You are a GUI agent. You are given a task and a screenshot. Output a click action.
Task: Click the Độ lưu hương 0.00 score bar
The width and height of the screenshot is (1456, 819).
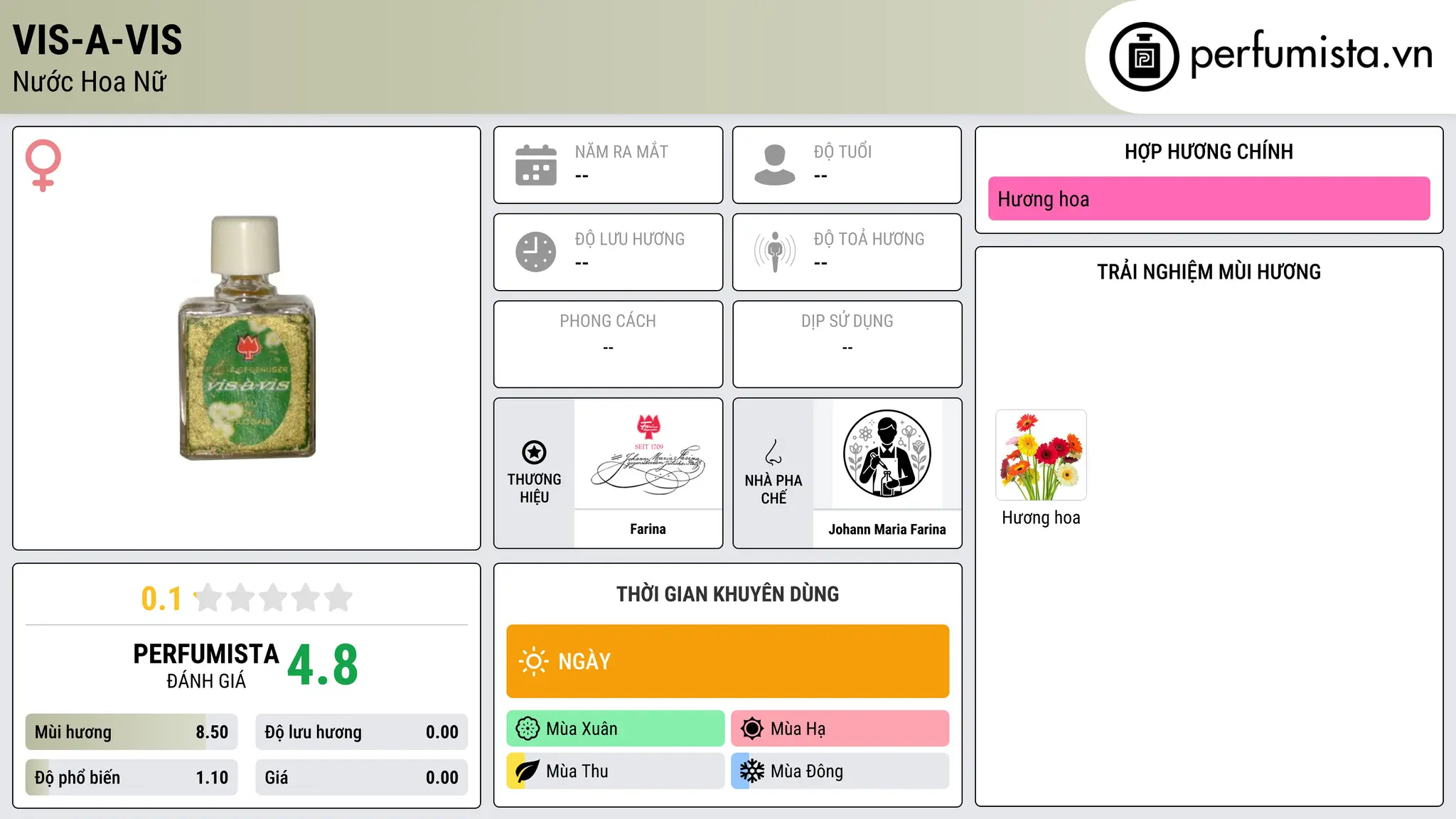(361, 732)
